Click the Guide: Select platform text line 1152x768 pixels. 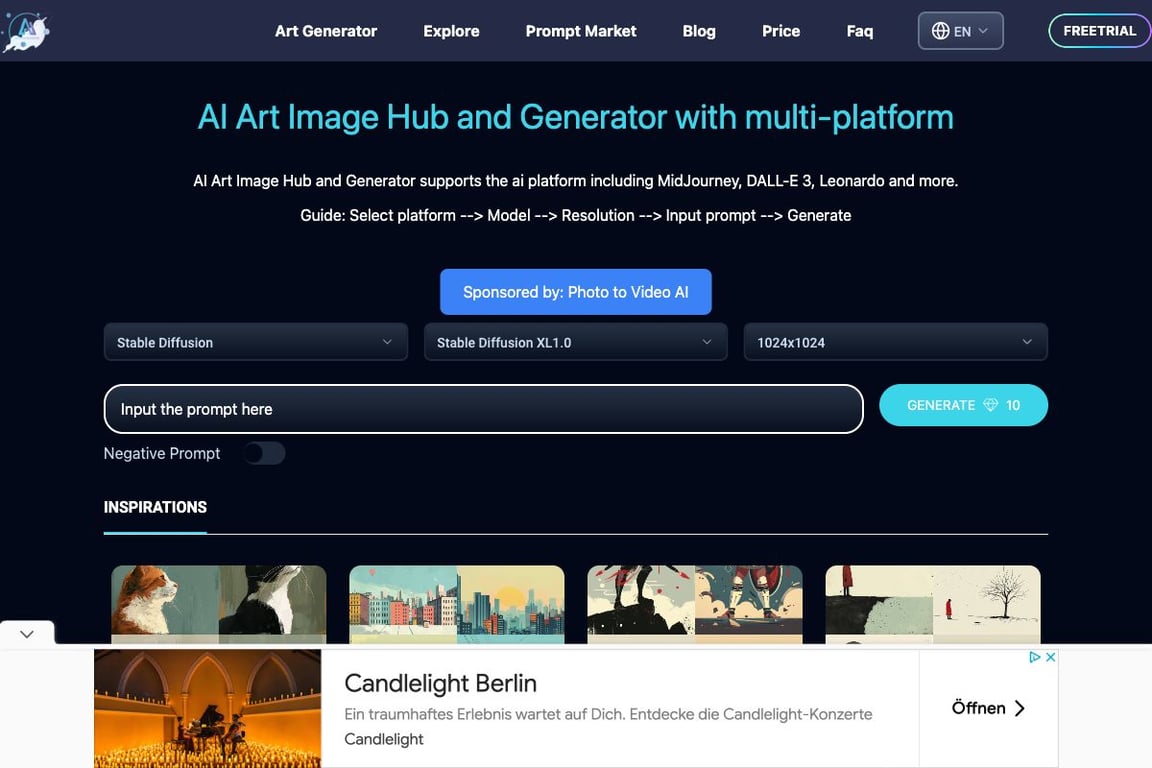click(x=575, y=215)
